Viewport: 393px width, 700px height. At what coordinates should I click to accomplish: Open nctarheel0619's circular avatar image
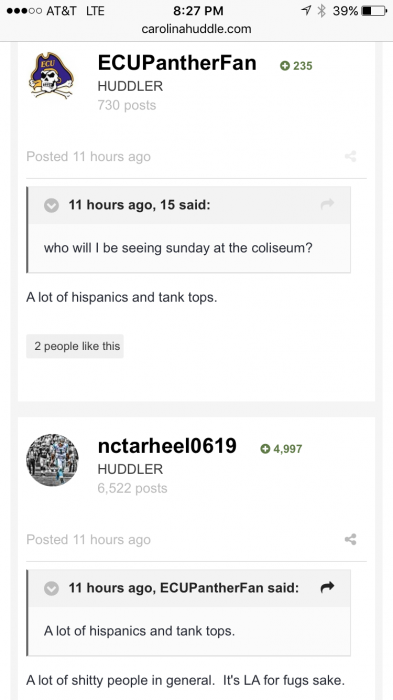52,460
